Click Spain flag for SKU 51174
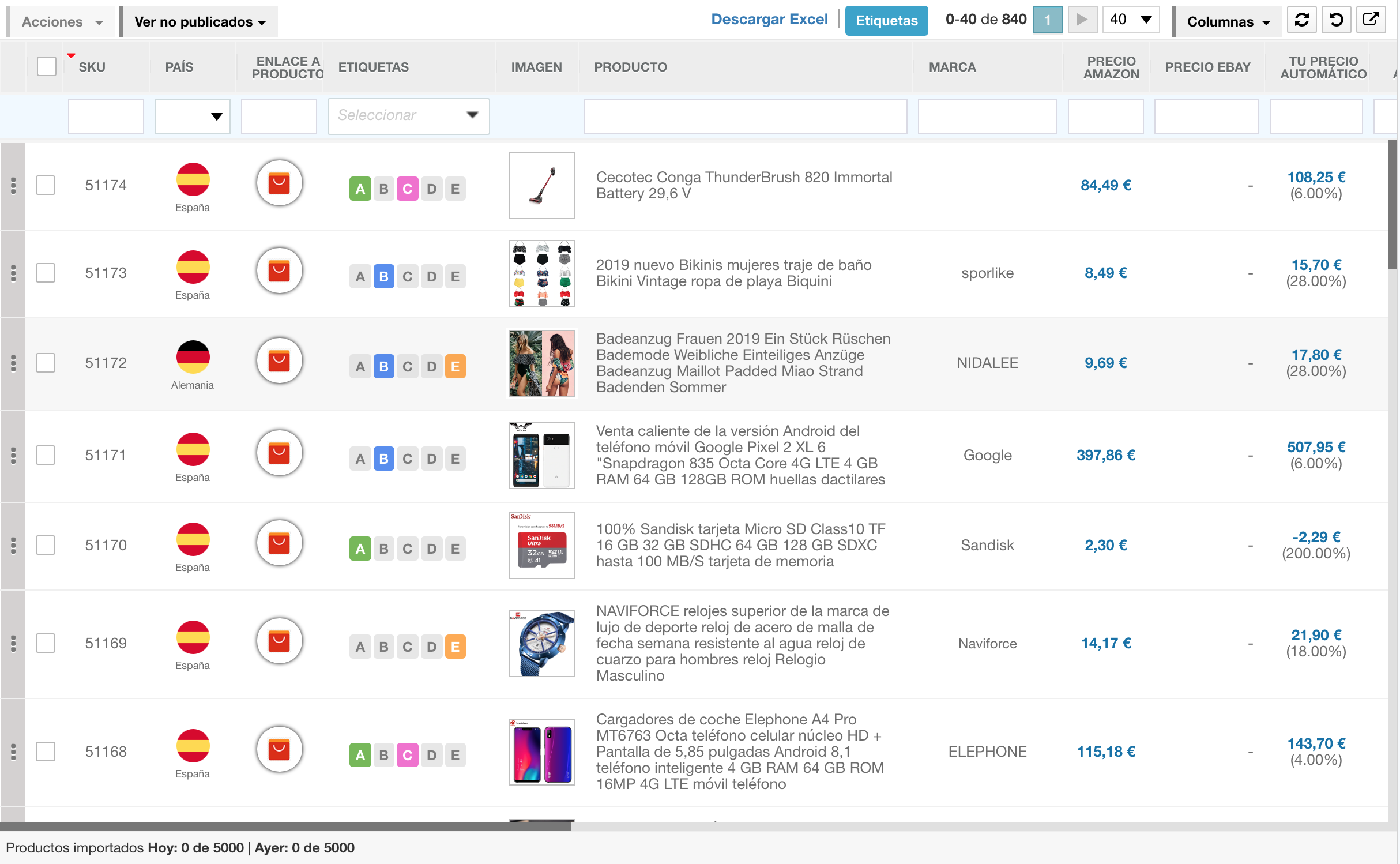1400x864 pixels. (x=193, y=179)
